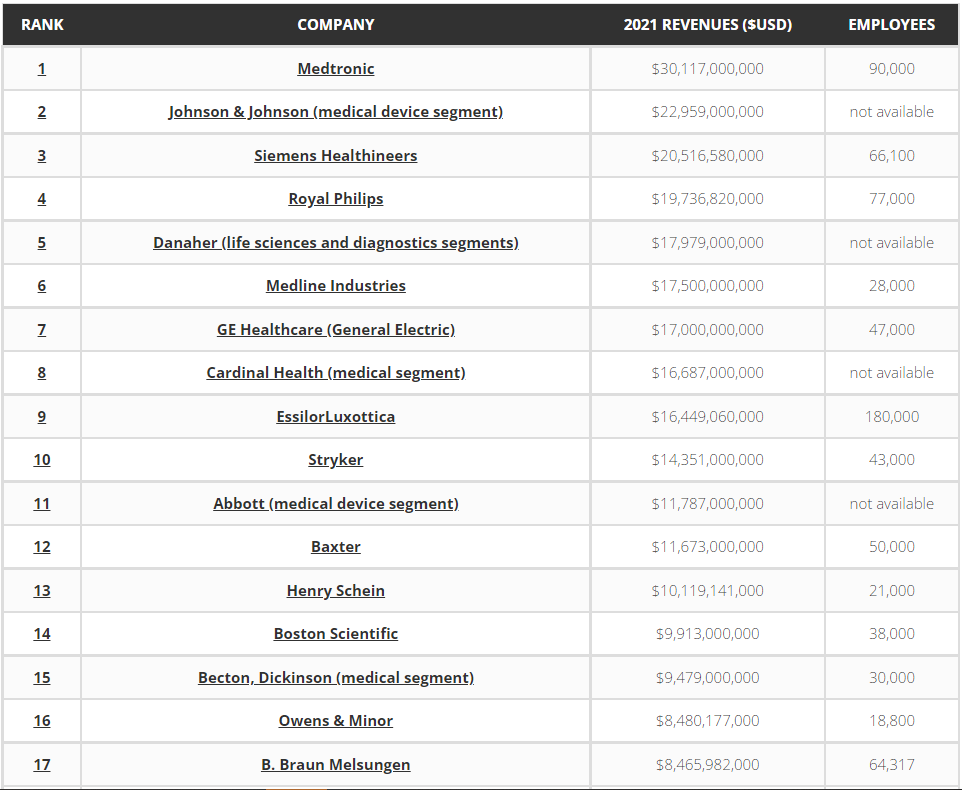This screenshot has width=962, height=790.
Task: Select Siemens Healthineers employees value 66,100
Action: (891, 156)
